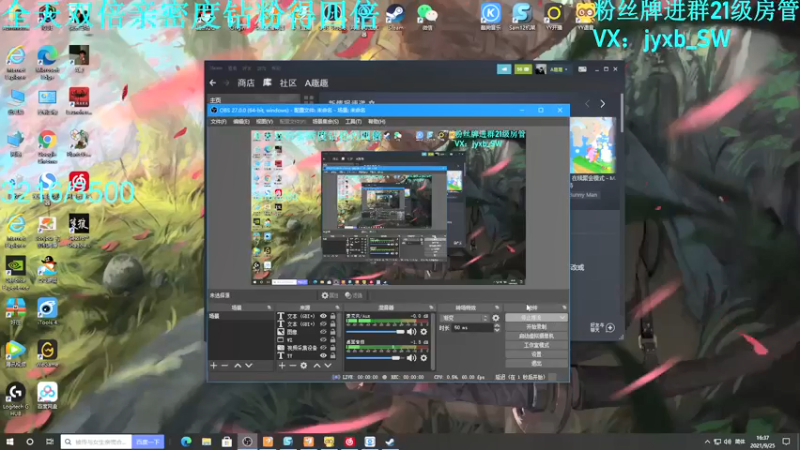Screen dimensions: 800x450
Task: Open OBS 工具(T) menu
Action: coord(353,121)
